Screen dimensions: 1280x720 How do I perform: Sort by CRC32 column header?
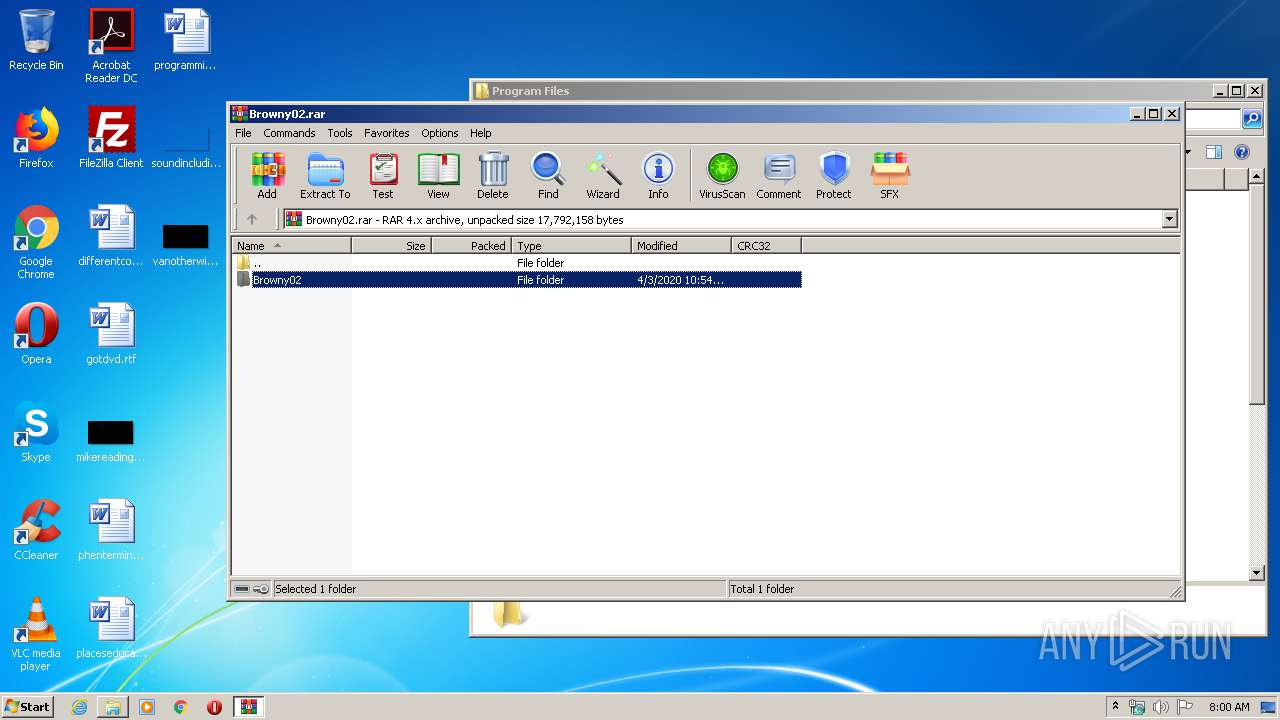pyautogui.click(x=766, y=245)
